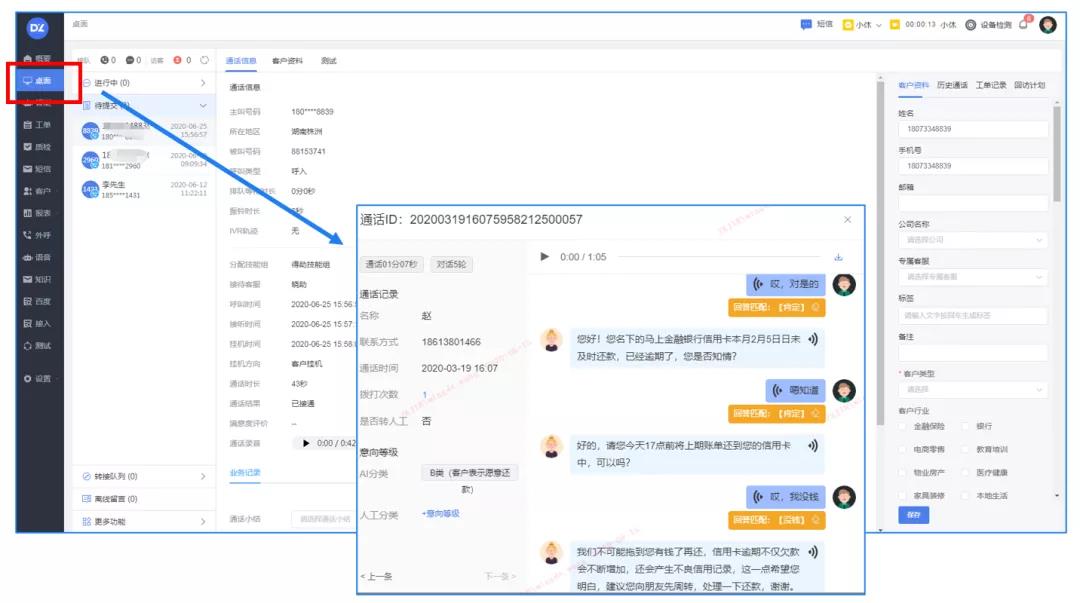Viewport: 1080px width, 603px height.
Task: Click the +意向等级 link
Action: pos(440,514)
